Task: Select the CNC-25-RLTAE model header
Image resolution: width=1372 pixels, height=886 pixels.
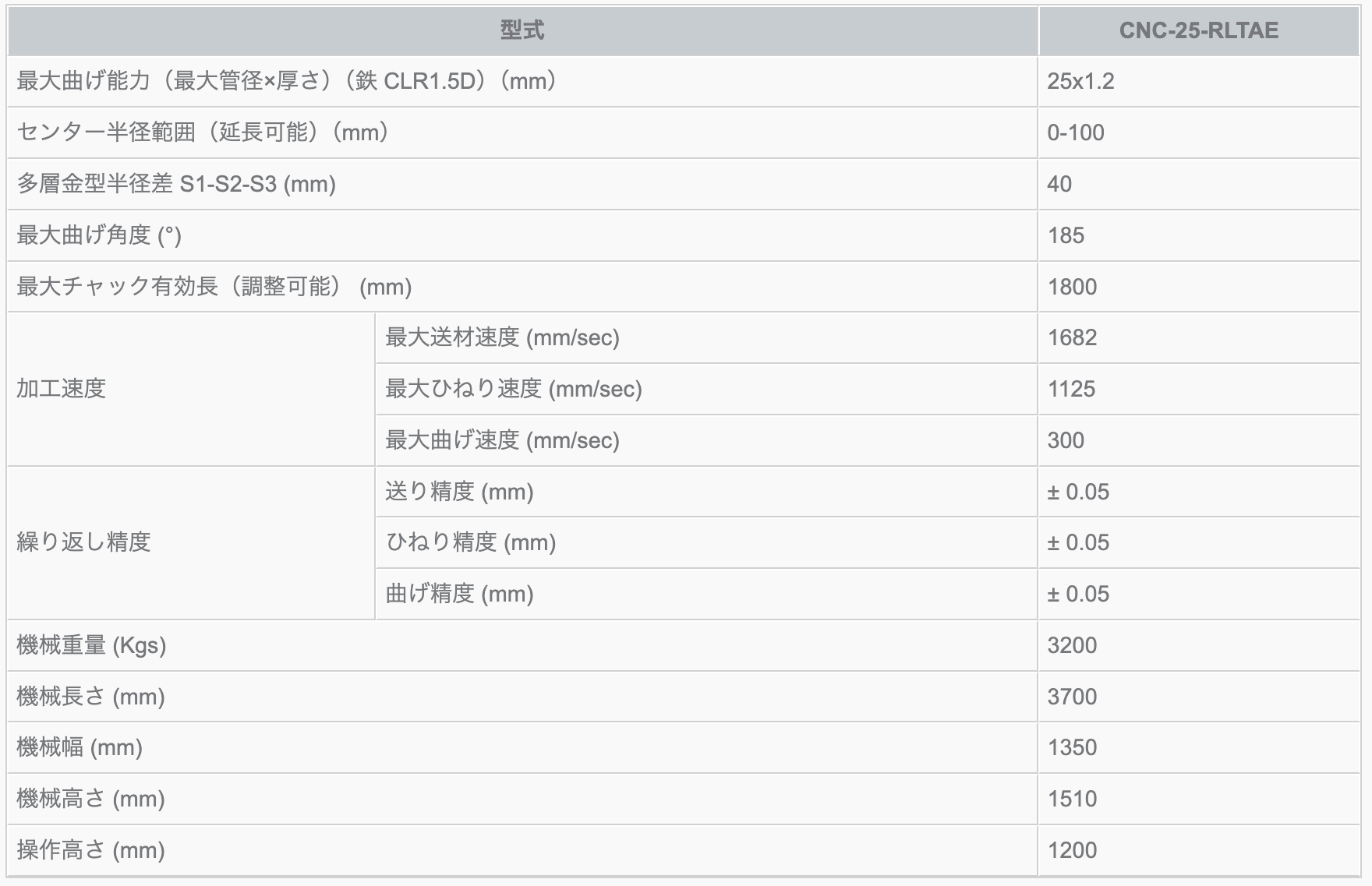Action: pyautogui.click(x=1198, y=31)
